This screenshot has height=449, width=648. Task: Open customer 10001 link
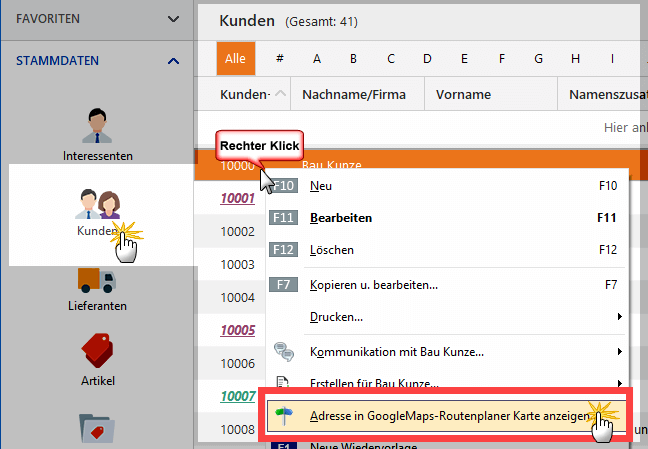click(x=237, y=199)
